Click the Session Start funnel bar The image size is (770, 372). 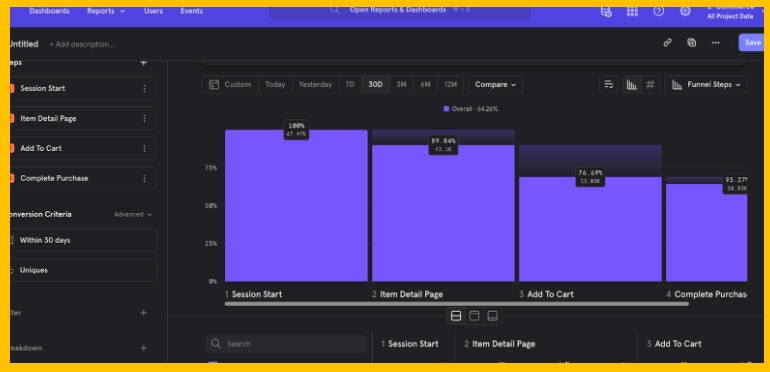pyautogui.click(x=296, y=206)
